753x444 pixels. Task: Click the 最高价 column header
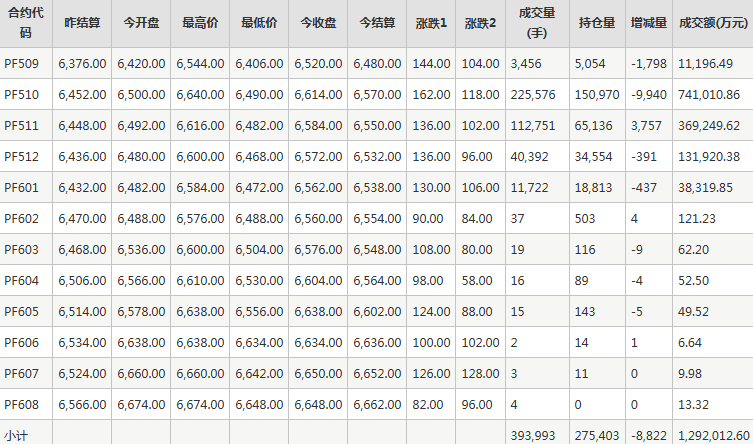pyautogui.click(x=200, y=23)
